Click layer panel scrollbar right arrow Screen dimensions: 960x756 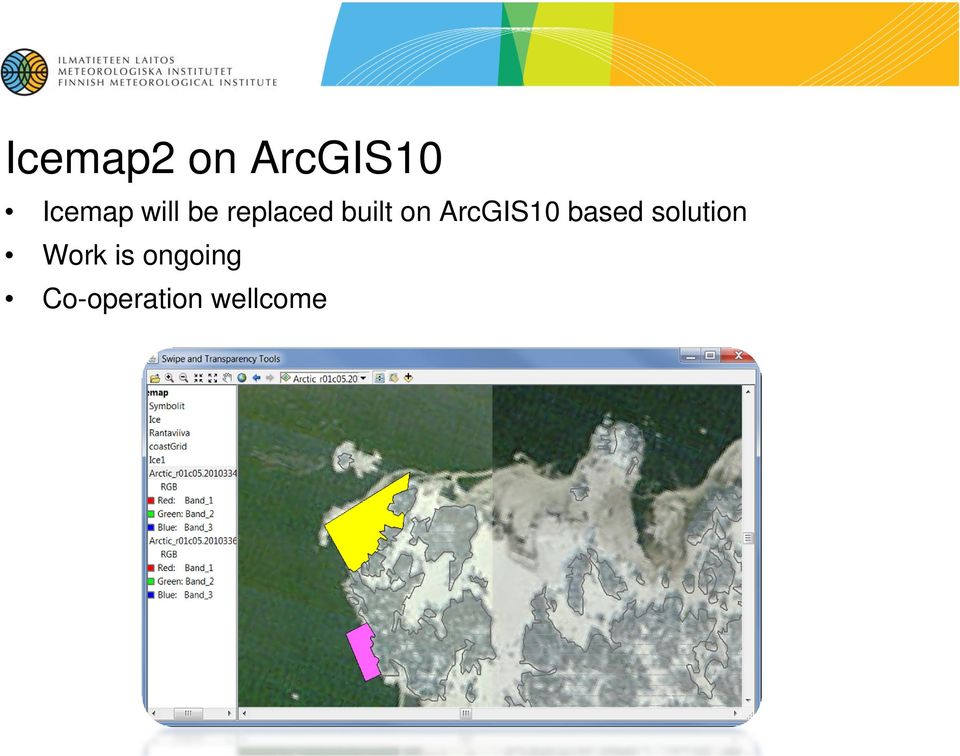[230, 713]
